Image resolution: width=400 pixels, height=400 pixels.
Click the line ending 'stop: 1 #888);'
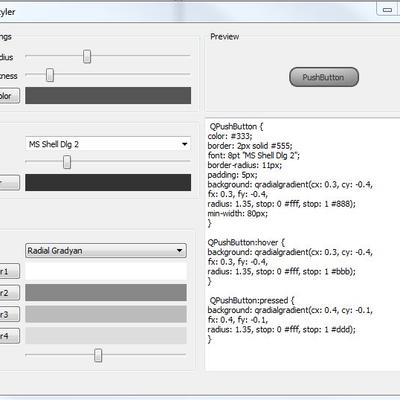click(x=282, y=204)
